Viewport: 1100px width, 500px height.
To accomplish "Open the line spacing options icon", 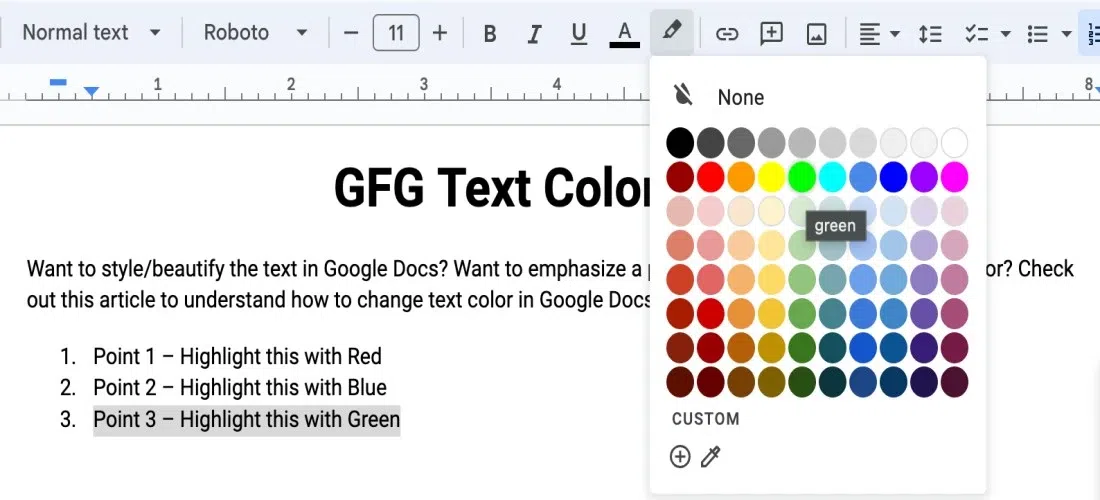I will (x=930, y=33).
